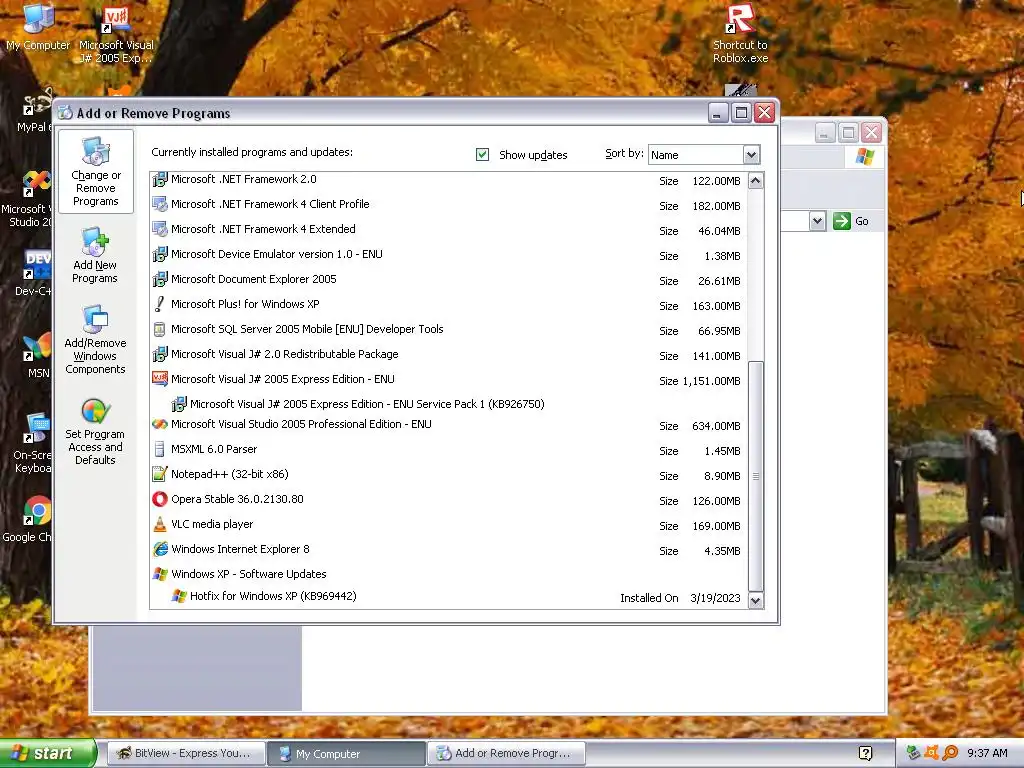Open Change or Remove Programs panel
The image size is (1024, 768).
pos(96,172)
